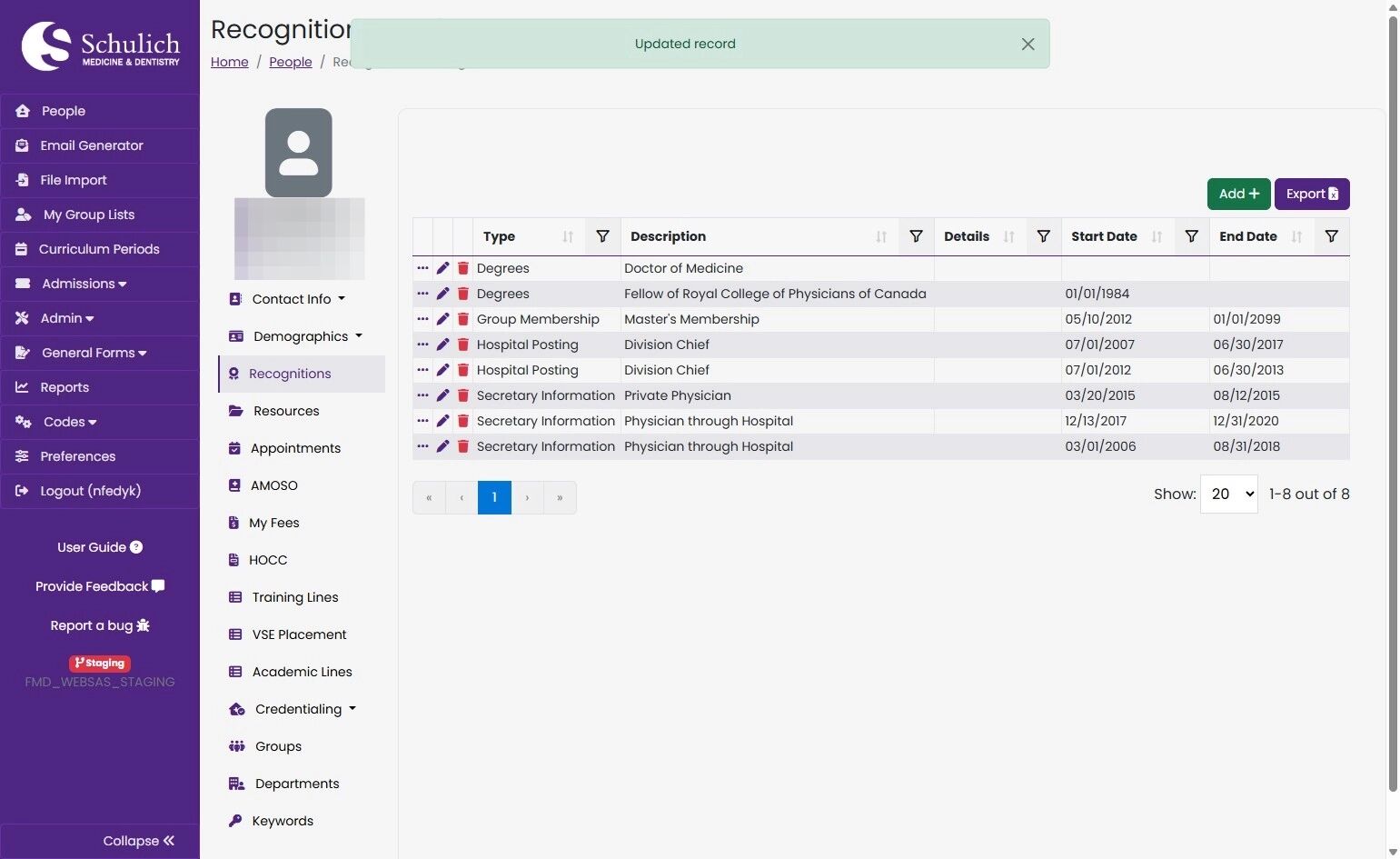Open the User Guide
Screen dimensions: 1400x859
tap(100, 547)
